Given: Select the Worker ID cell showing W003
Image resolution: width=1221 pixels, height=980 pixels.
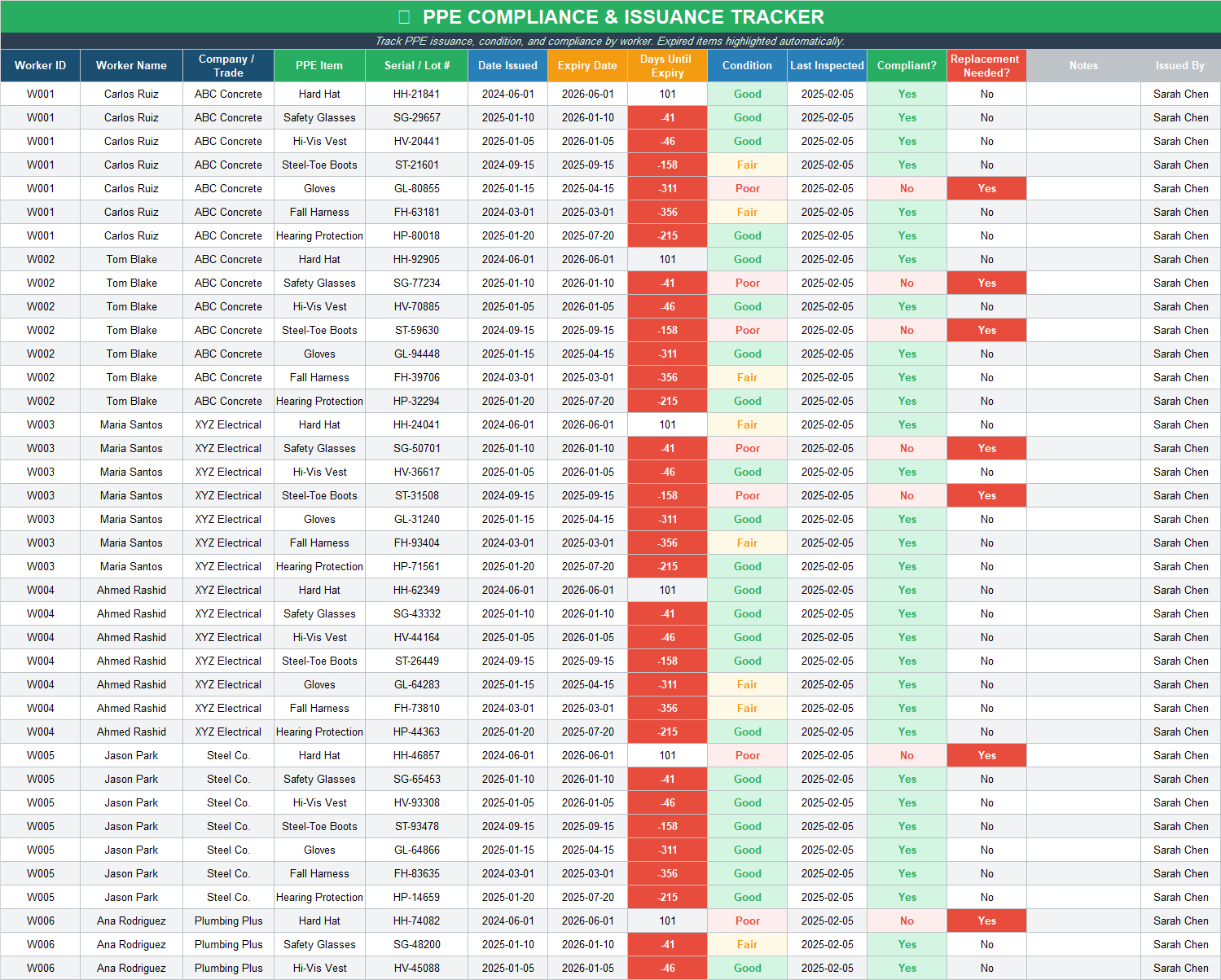Looking at the screenshot, I should coord(40,424).
